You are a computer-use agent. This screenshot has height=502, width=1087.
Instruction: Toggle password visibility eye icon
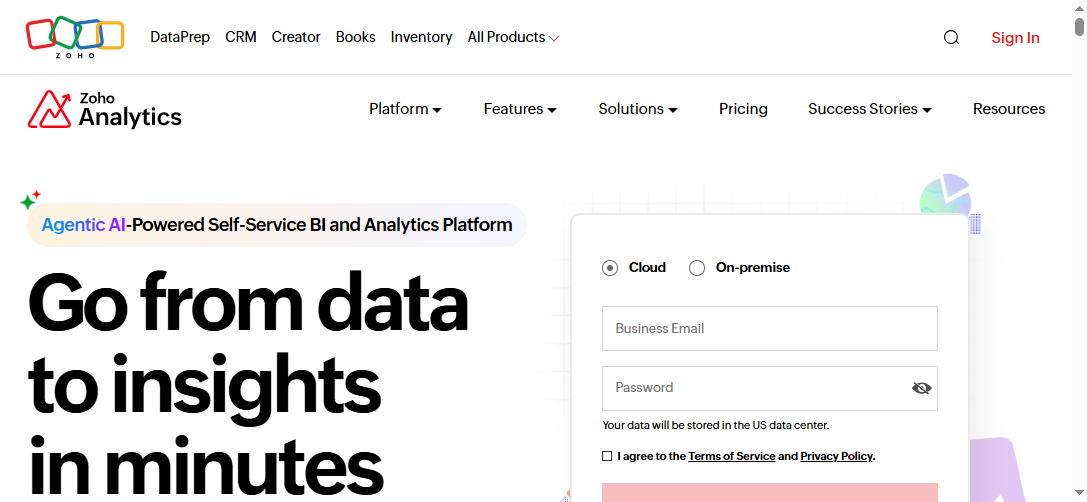921,388
